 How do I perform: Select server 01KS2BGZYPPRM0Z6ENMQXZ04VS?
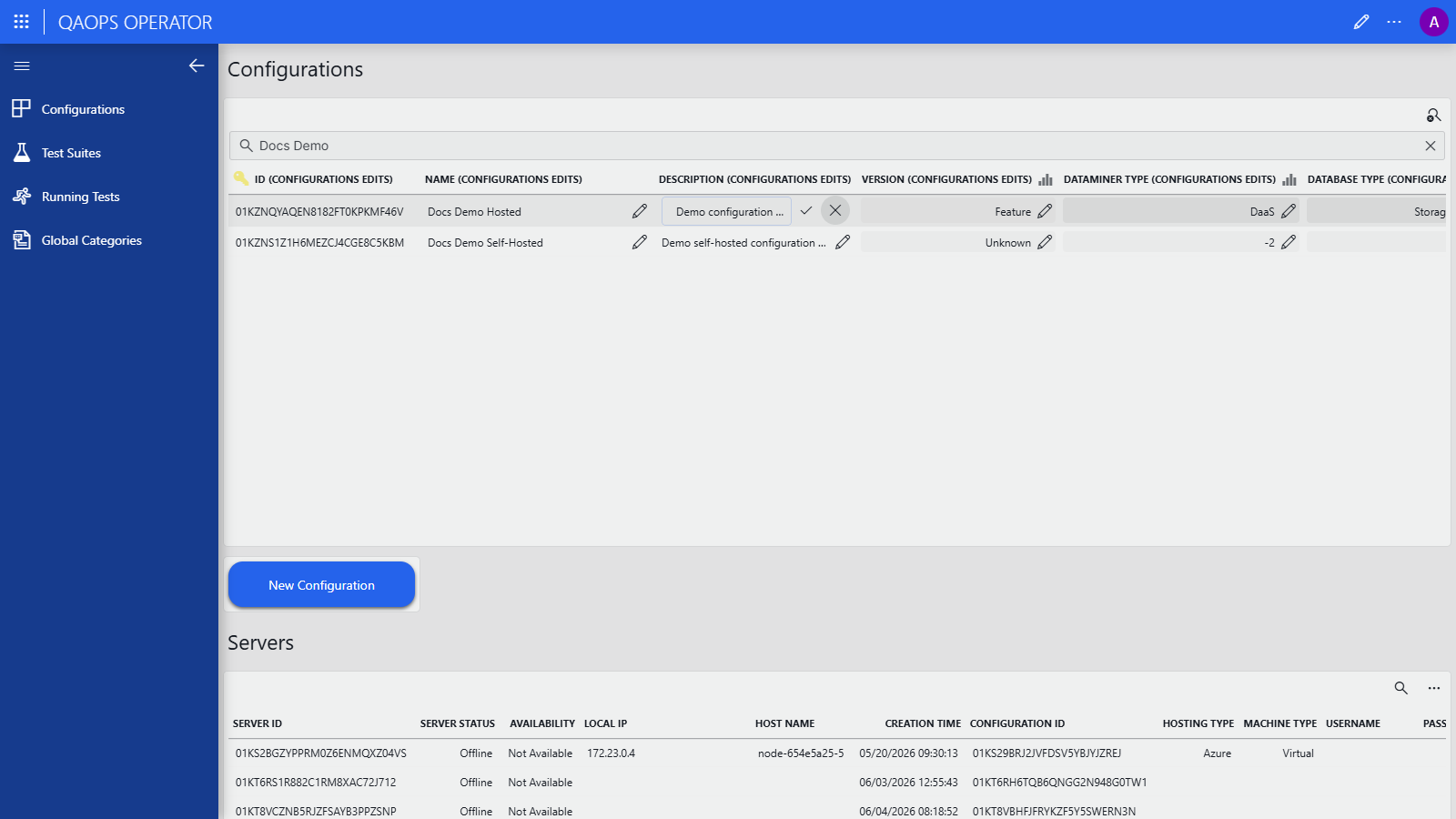click(321, 753)
